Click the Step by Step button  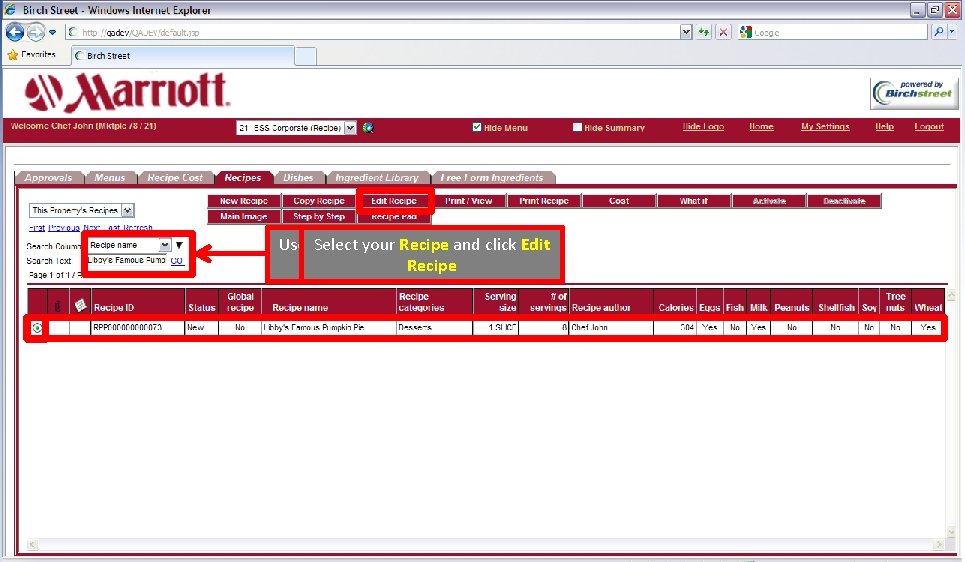(319, 217)
